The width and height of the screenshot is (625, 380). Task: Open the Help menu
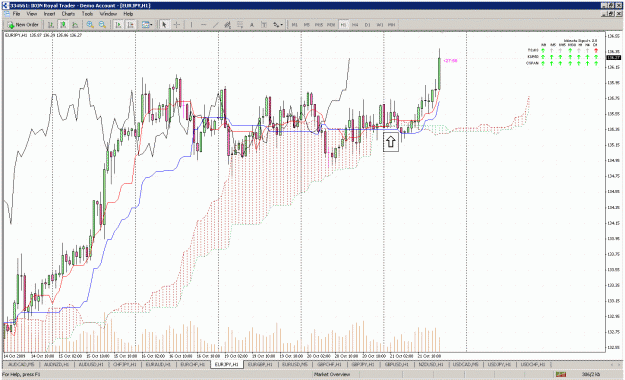(x=128, y=14)
